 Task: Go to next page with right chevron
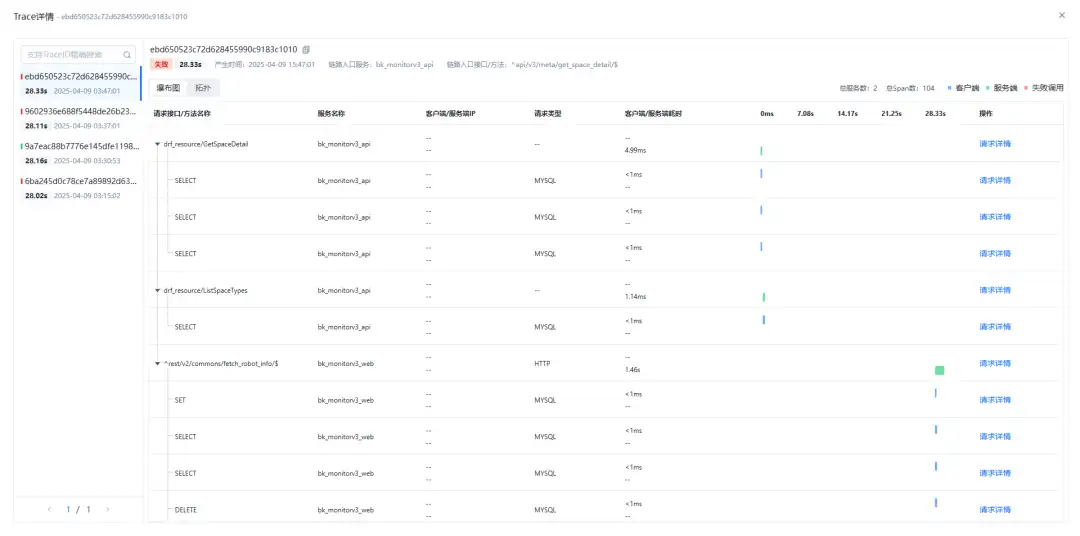107,510
